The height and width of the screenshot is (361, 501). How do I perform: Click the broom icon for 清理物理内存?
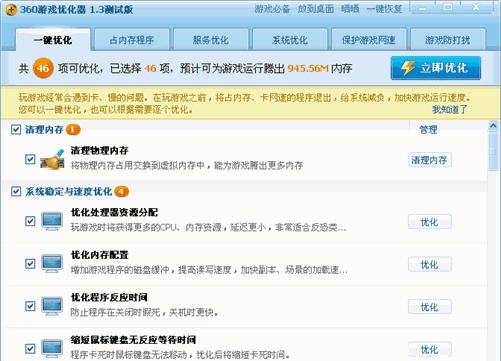(x=52, y=159)
